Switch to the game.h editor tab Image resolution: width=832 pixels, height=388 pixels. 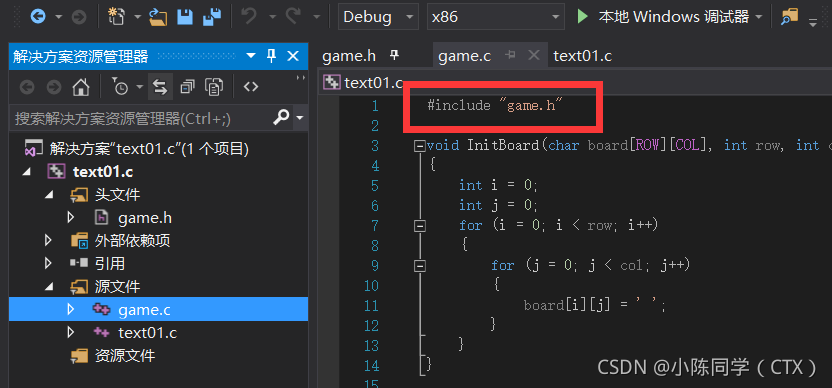pos(349,56)
